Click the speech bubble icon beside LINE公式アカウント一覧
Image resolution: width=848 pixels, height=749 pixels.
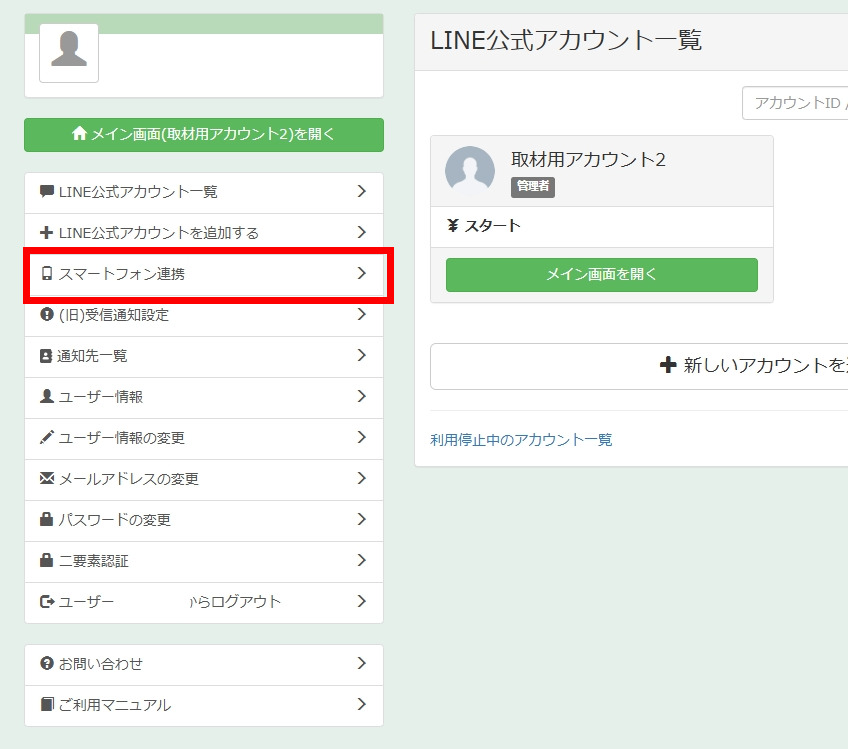(x=46, y=192)
